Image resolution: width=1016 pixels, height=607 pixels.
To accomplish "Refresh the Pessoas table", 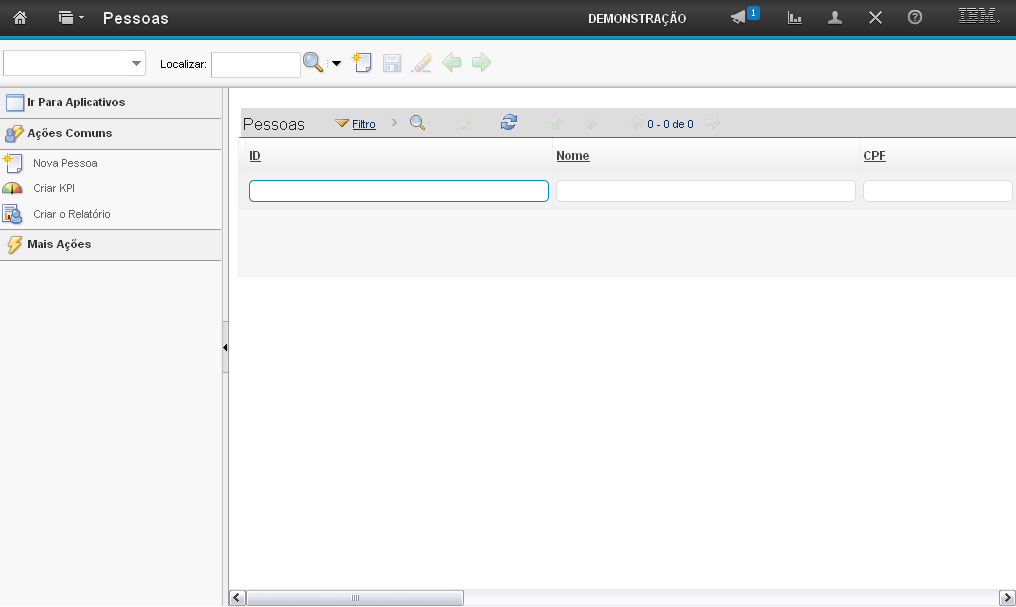I will point(509,123).
